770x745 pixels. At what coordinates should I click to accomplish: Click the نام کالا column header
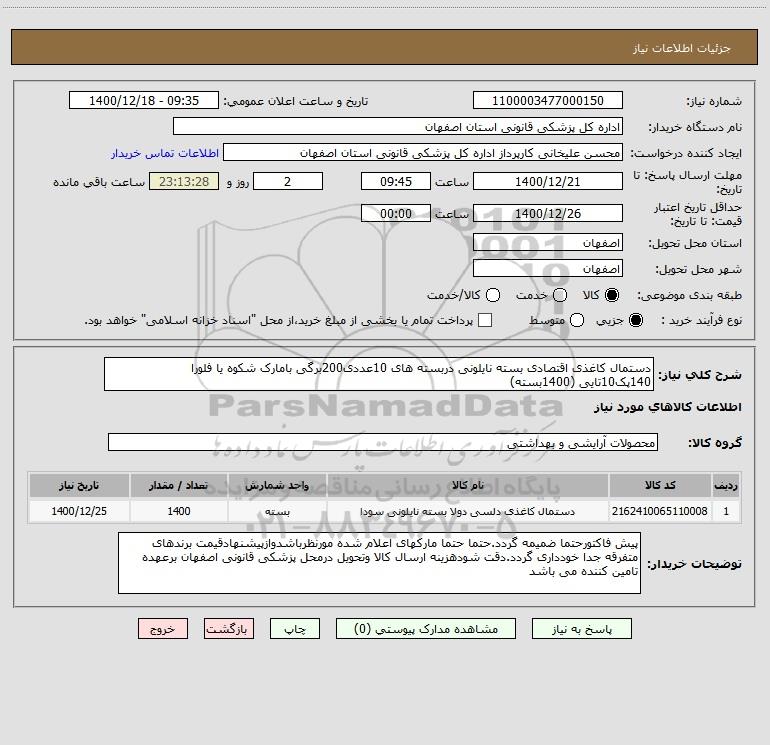468,485
